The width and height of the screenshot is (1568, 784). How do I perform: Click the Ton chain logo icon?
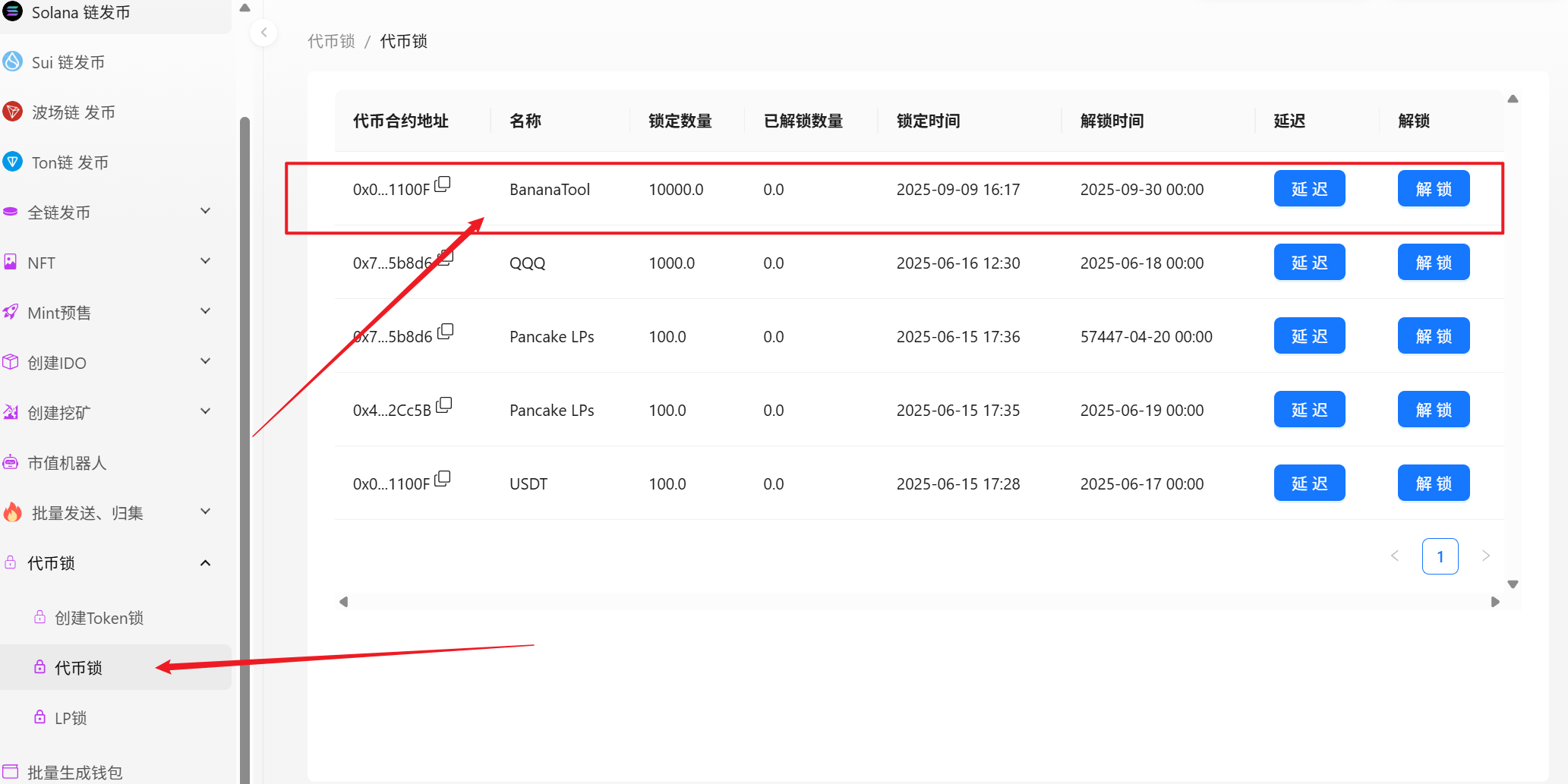[x=13, y=162]
